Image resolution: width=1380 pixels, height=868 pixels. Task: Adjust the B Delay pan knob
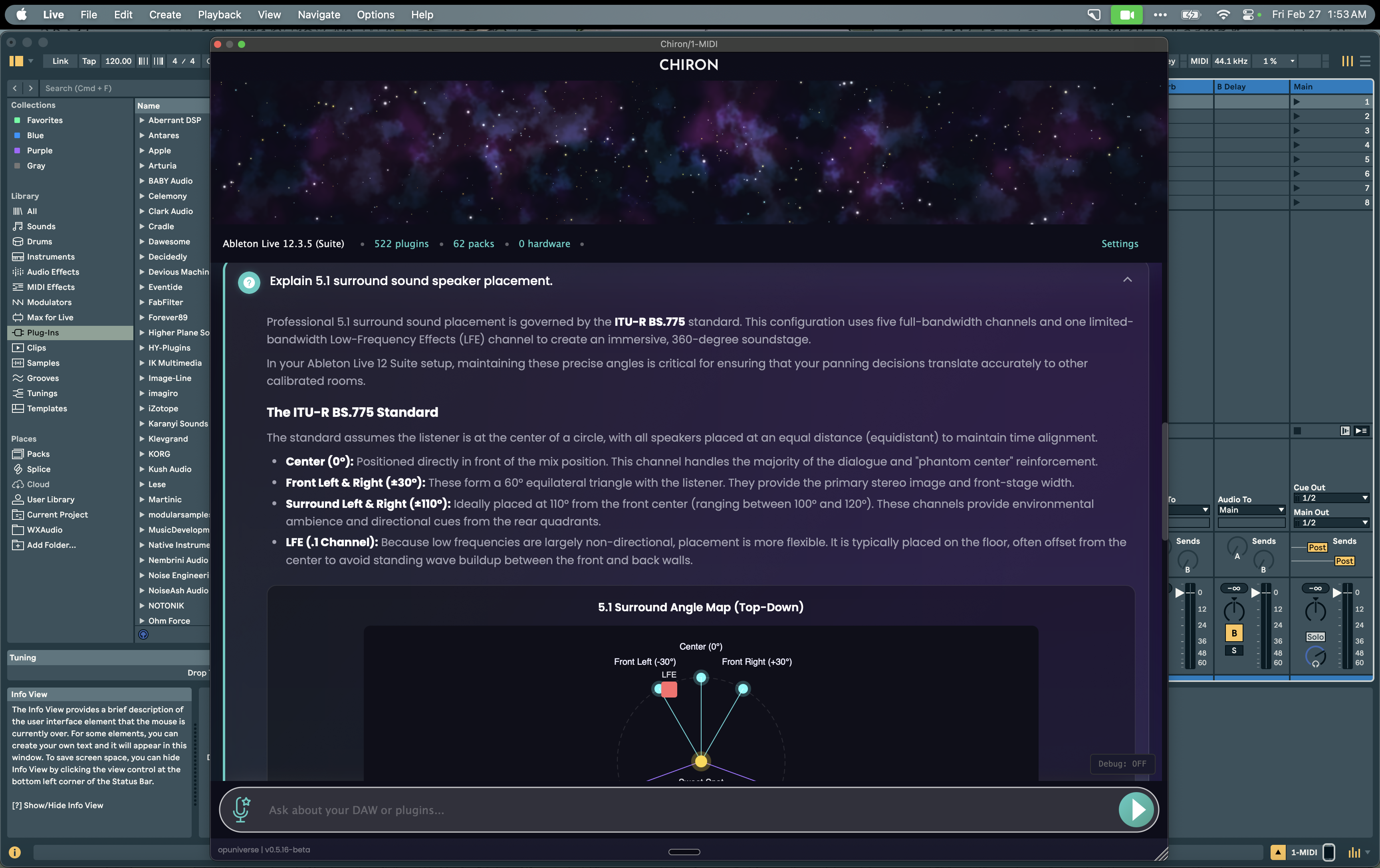1234,611
